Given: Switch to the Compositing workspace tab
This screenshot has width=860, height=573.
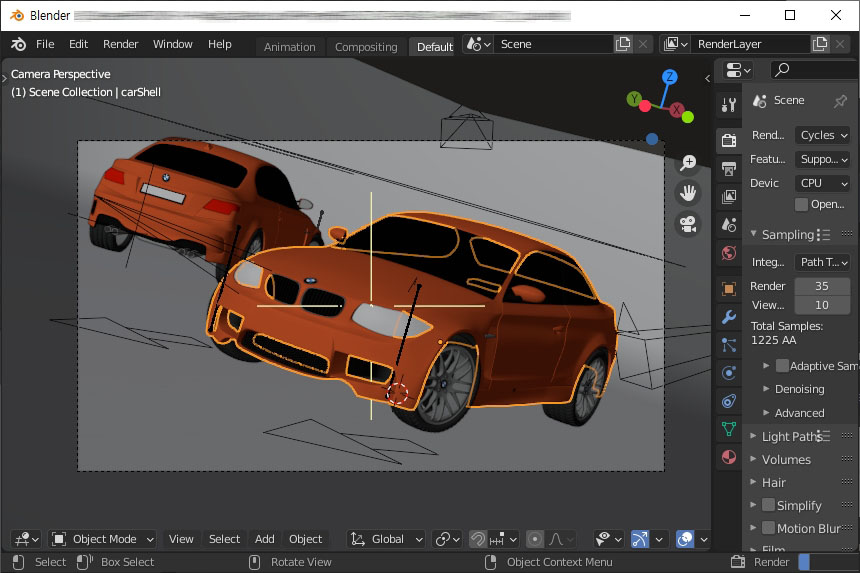Looking at the screenshot, I should tap(365, 47).
